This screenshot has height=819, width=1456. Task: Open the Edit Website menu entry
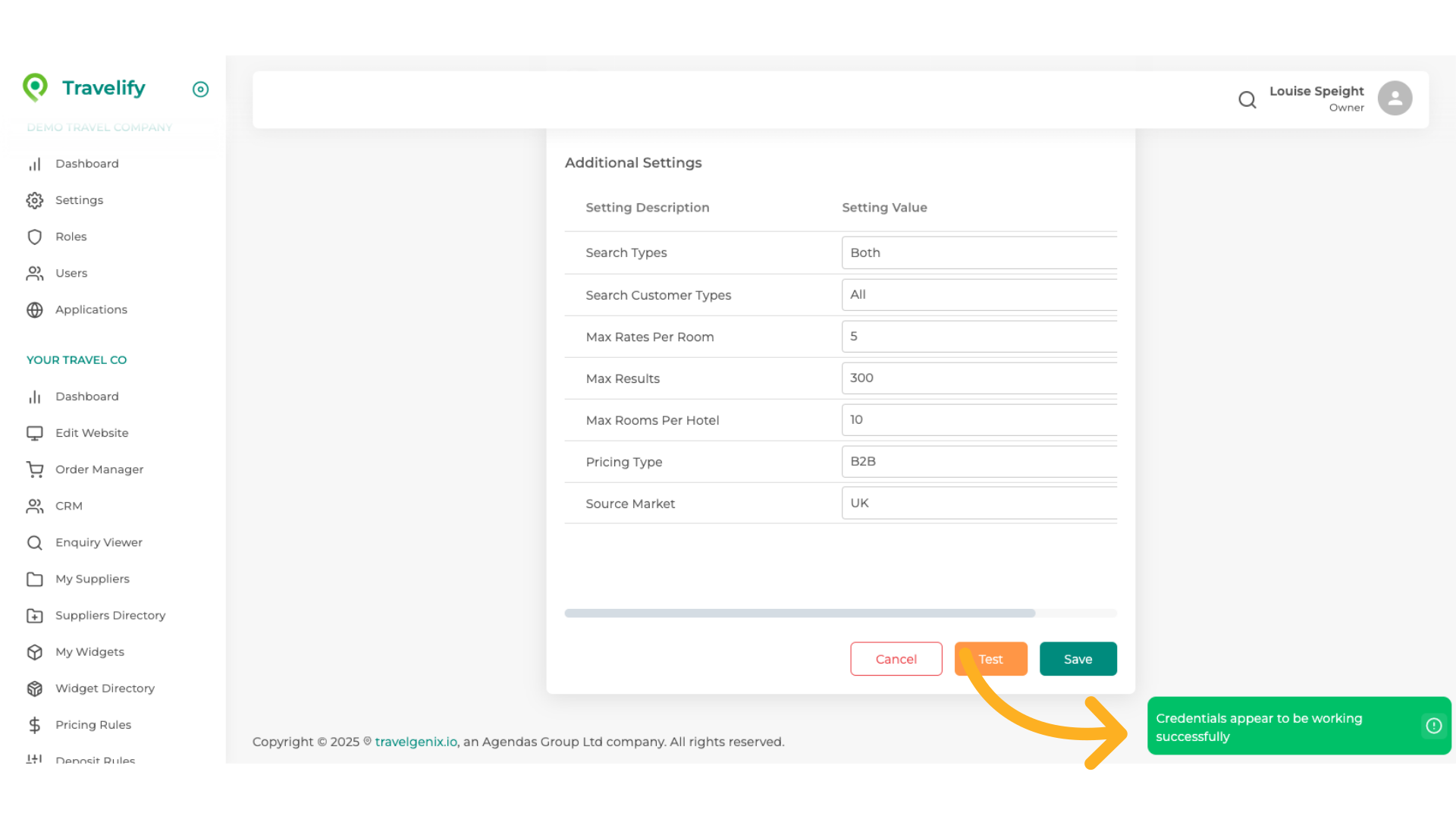tap(92, 433)
